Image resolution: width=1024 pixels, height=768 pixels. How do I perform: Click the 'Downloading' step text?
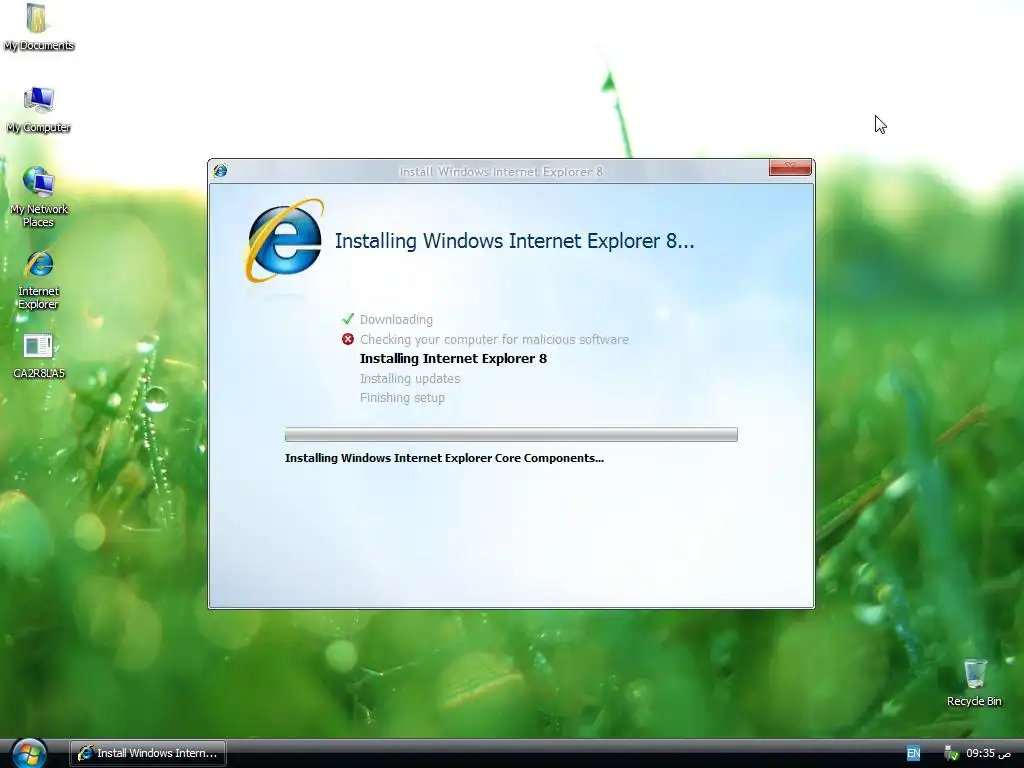pos(396,319)
